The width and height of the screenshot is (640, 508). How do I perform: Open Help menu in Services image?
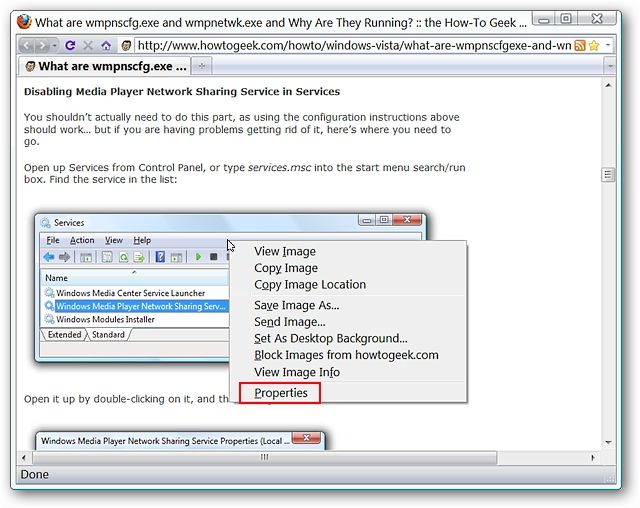[x=142, y=240]
